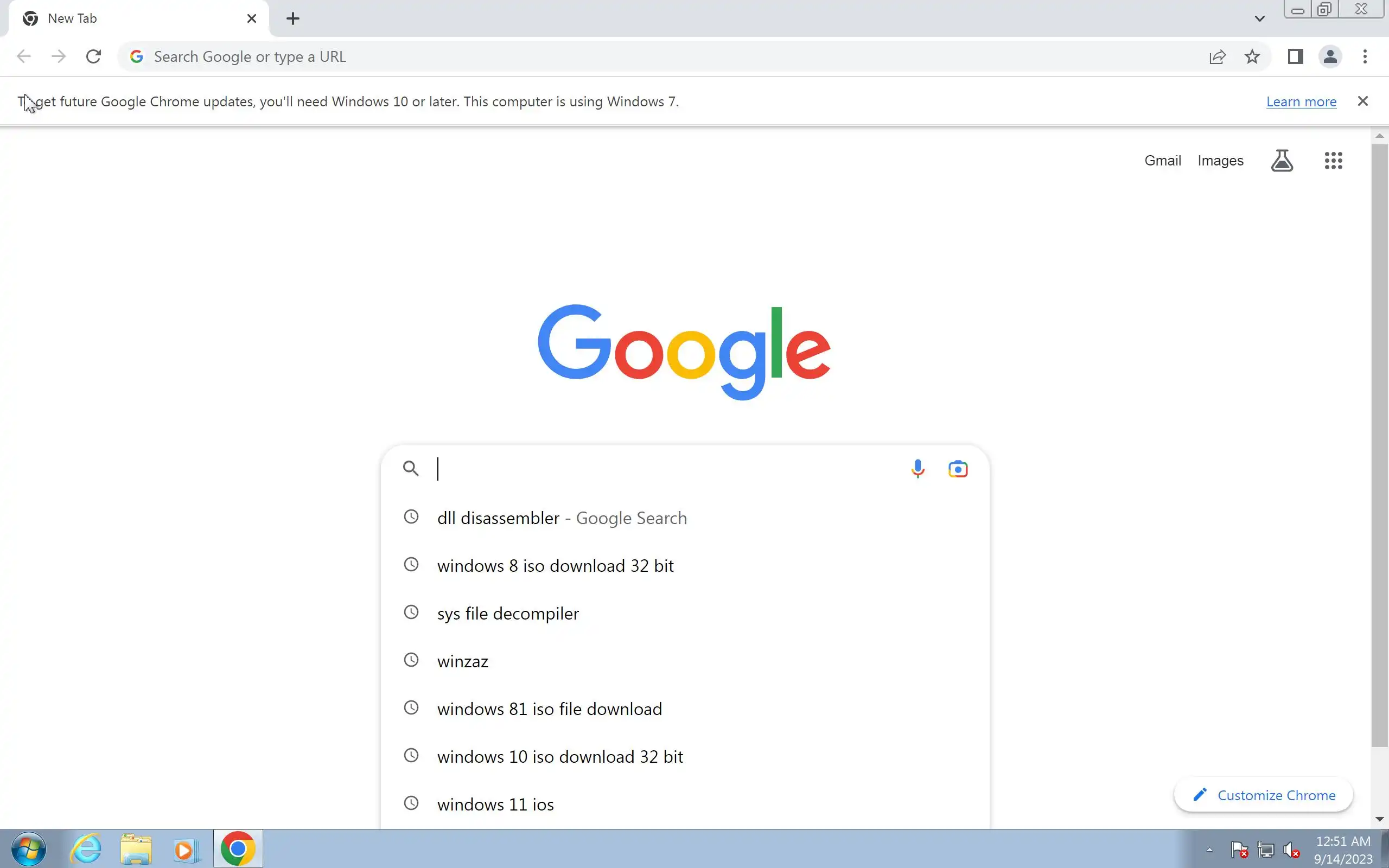Screen dimensions: 1389x868
Task: Toggle the side panel icon
Action: pyautogui.click(x=1296, y=57)
